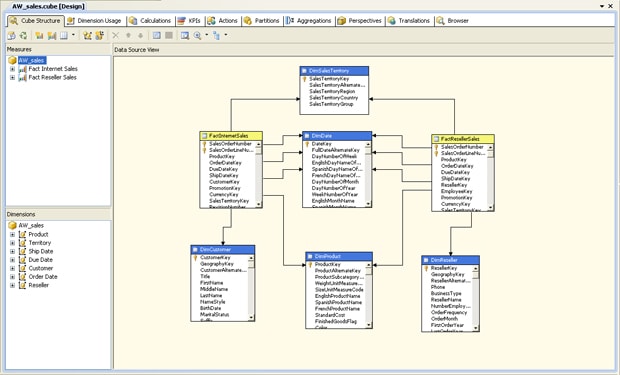Screen dimensions: 620x375
Task: Click the Find Table toolbar icon
Action: (185, 36)
